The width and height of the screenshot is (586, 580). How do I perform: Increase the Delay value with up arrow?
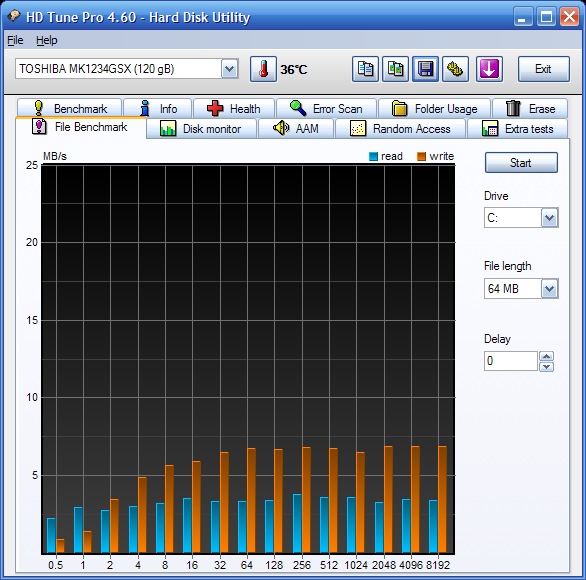pos(546,356)
